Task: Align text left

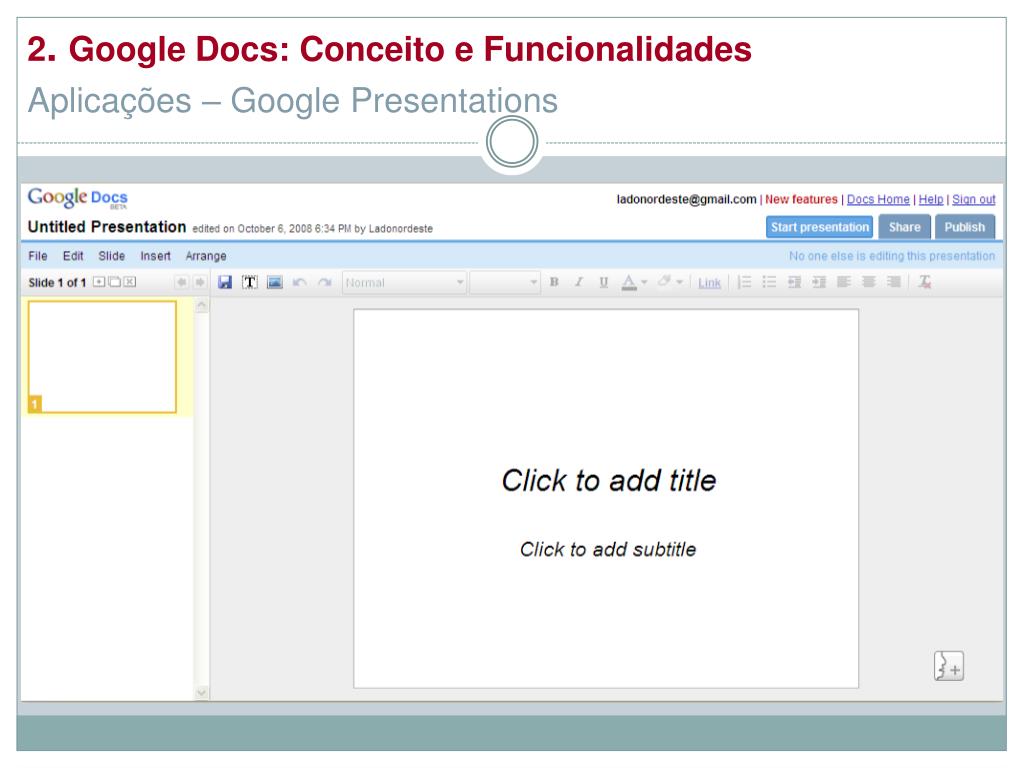Action: [x=844, y=282]
